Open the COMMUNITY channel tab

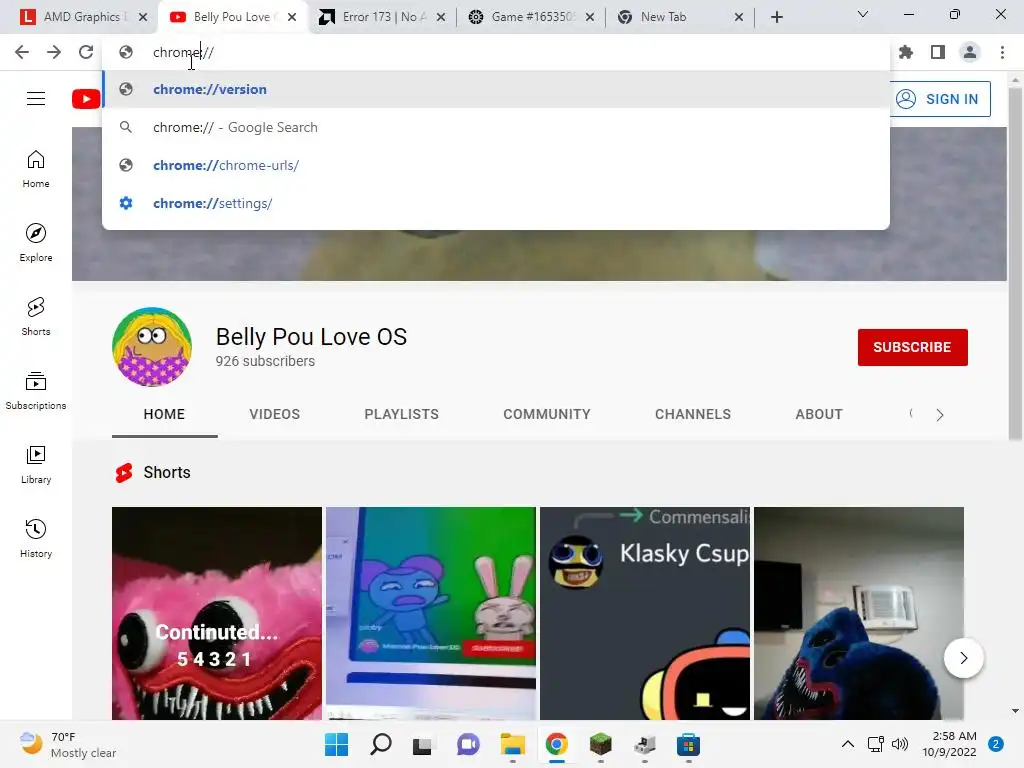547,414
